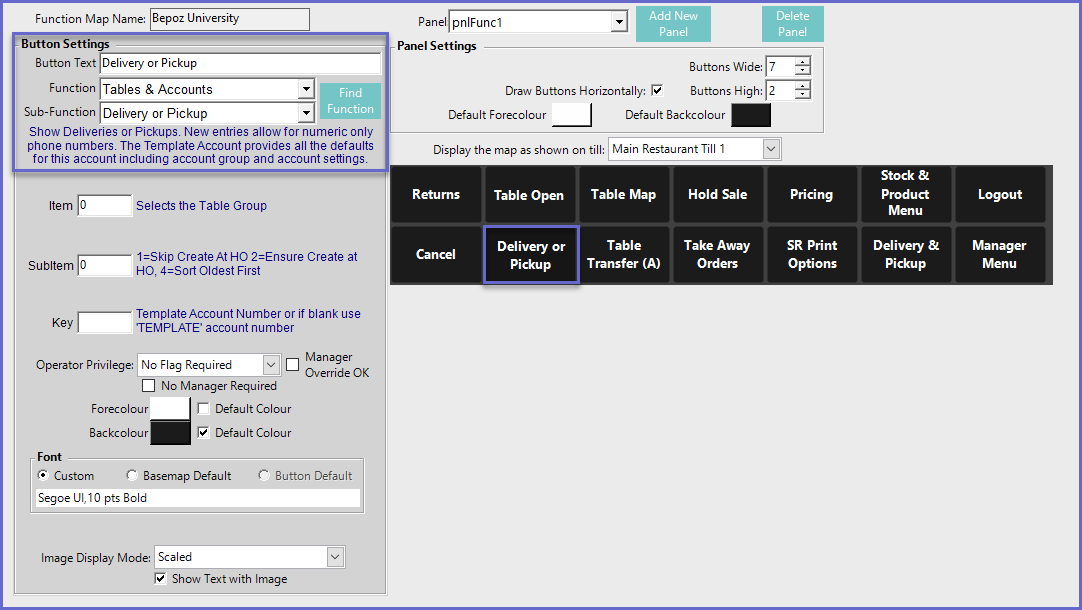The width and height of the screenshot is (1082, 610).
Task: Select the Pricing map button
Action: [x=811, y=195]
